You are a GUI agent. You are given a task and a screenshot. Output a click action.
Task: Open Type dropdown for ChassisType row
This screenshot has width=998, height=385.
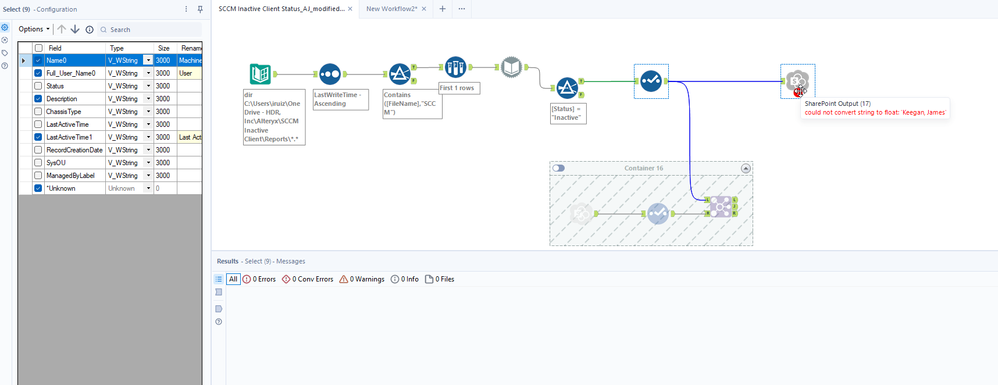tap(148, 111)
